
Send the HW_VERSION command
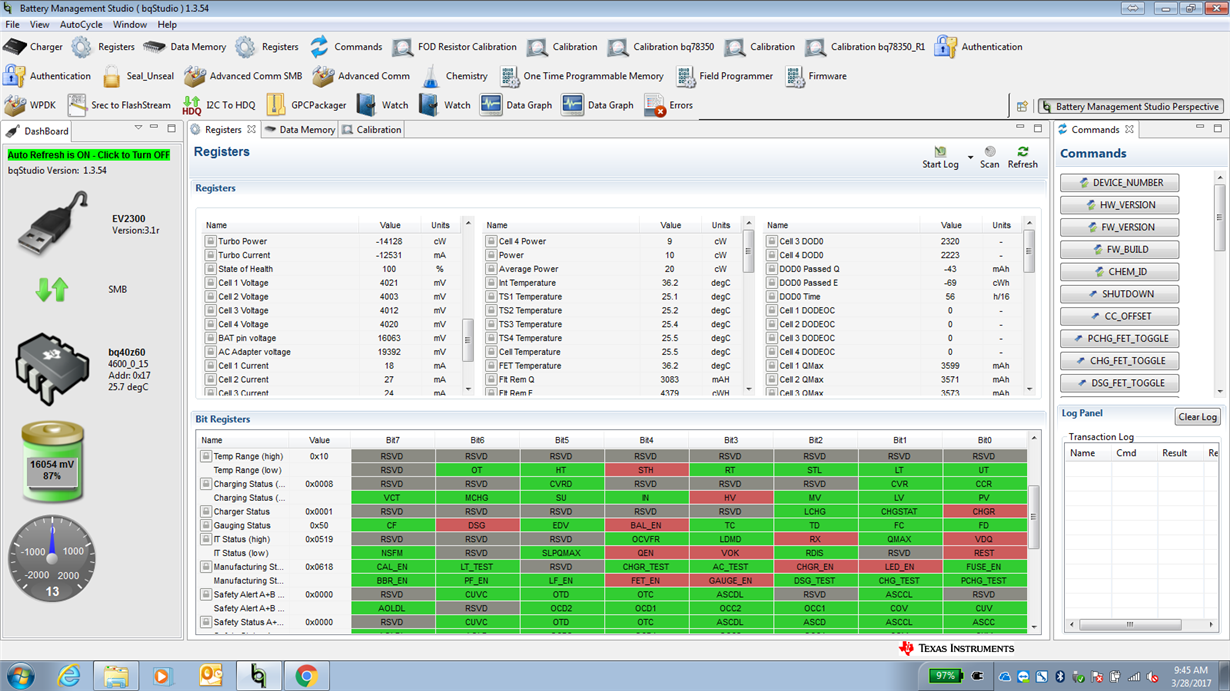coord(1119,205)
